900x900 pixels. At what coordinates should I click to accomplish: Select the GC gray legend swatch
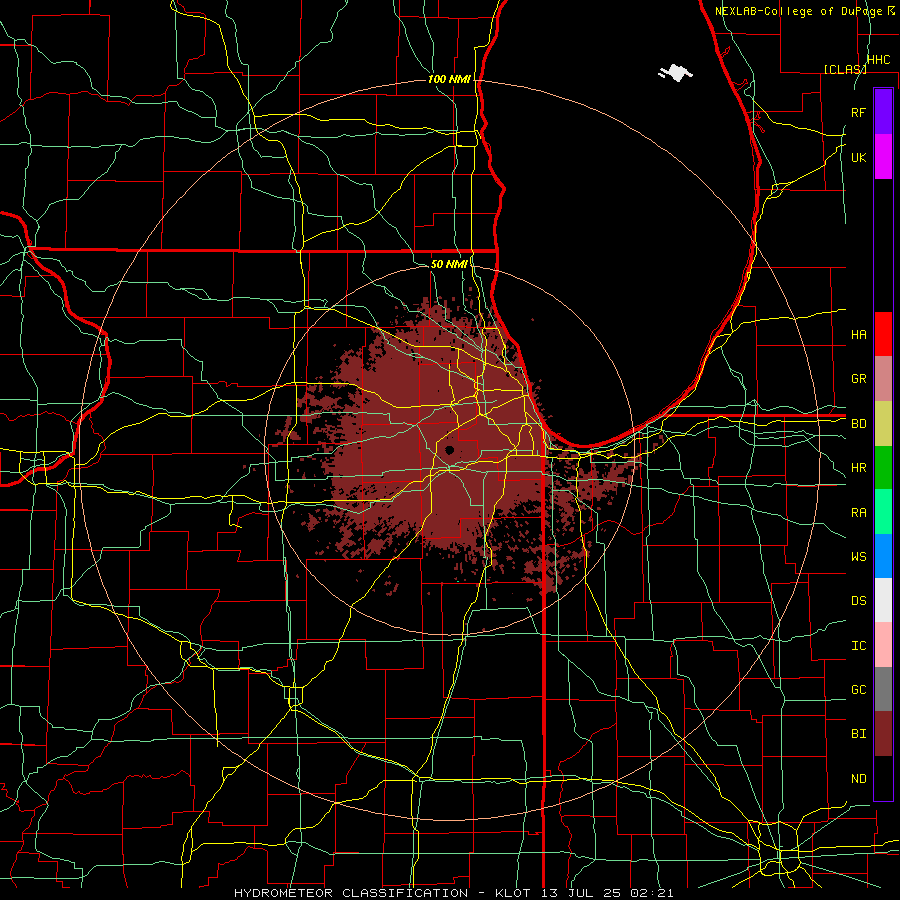pos(883,689)
